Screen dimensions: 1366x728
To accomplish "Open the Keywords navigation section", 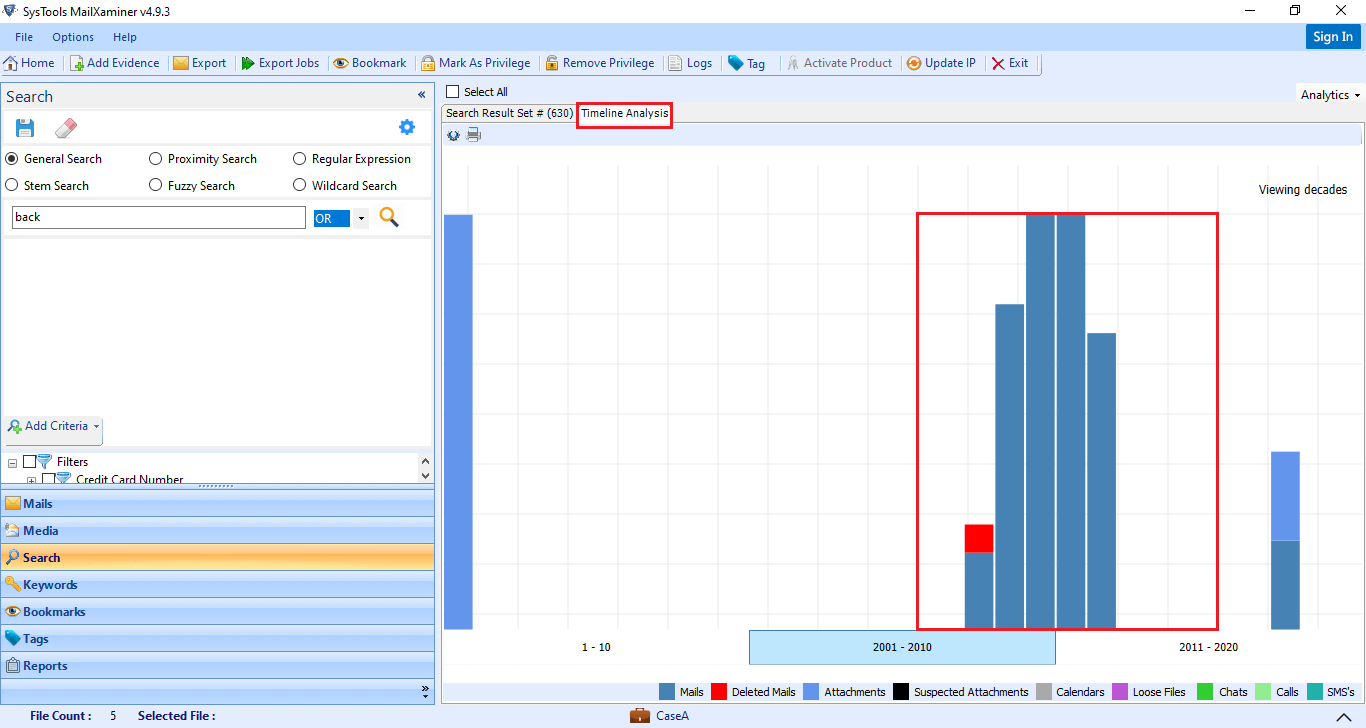I will [x=217, y=585].
